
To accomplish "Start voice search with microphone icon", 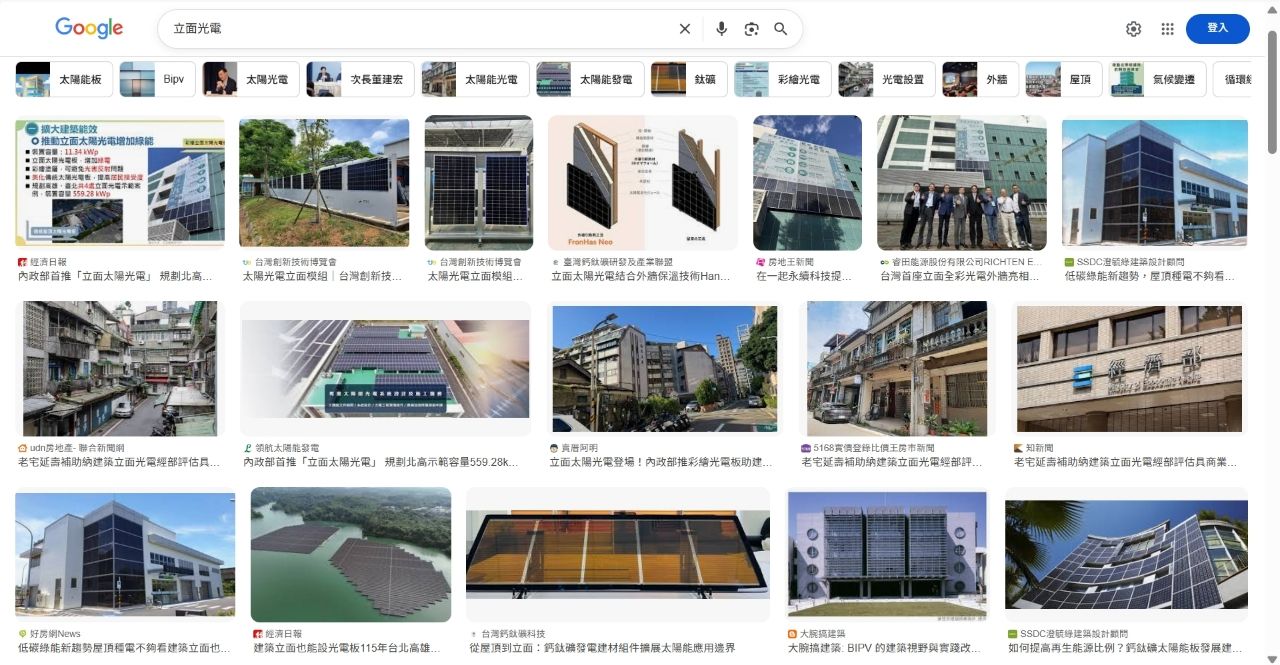I will pyautogui.click(x=721, y=29).
